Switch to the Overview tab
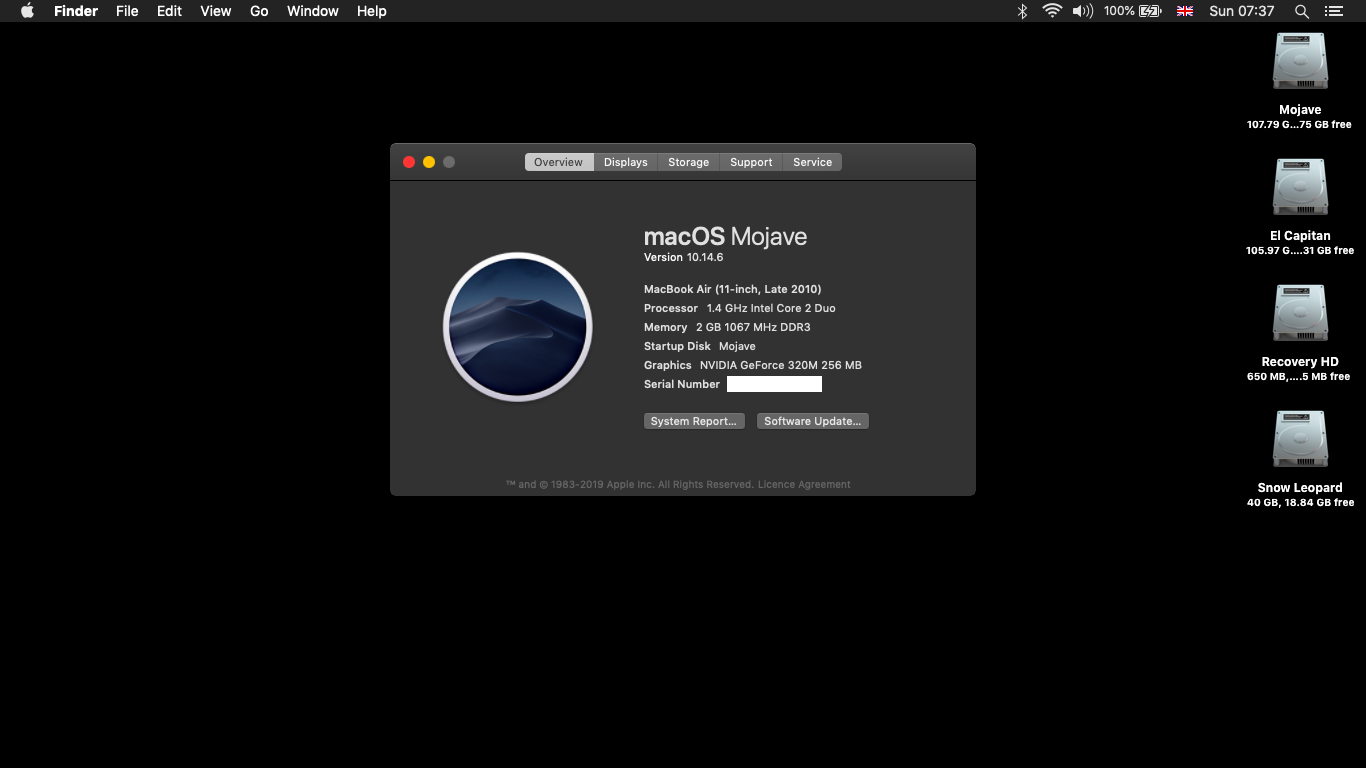The height and width of the screenshot is (768, 1366). point(558,162)
